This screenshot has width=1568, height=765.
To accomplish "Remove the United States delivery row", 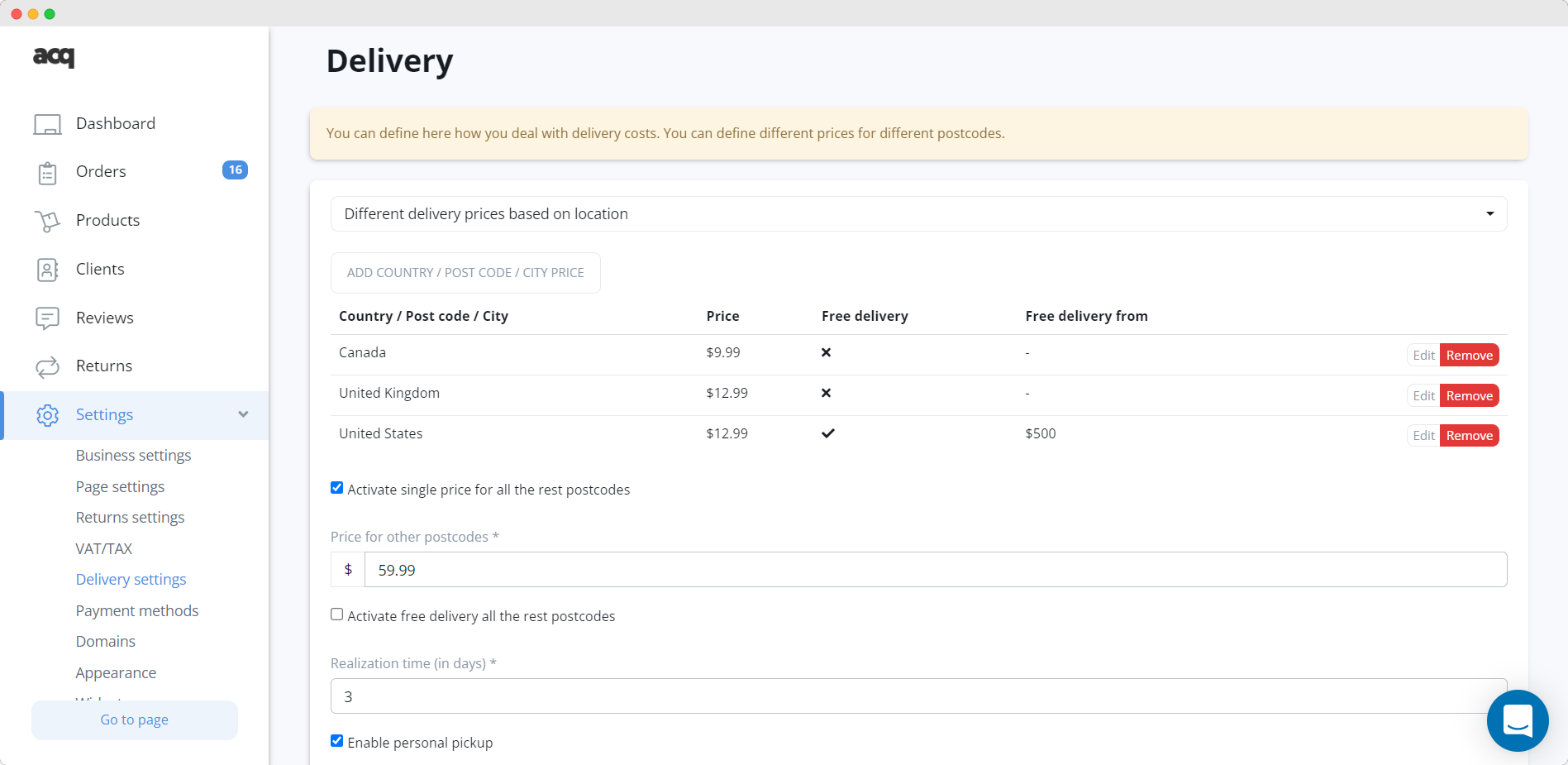I will [x=1469, y=435].
